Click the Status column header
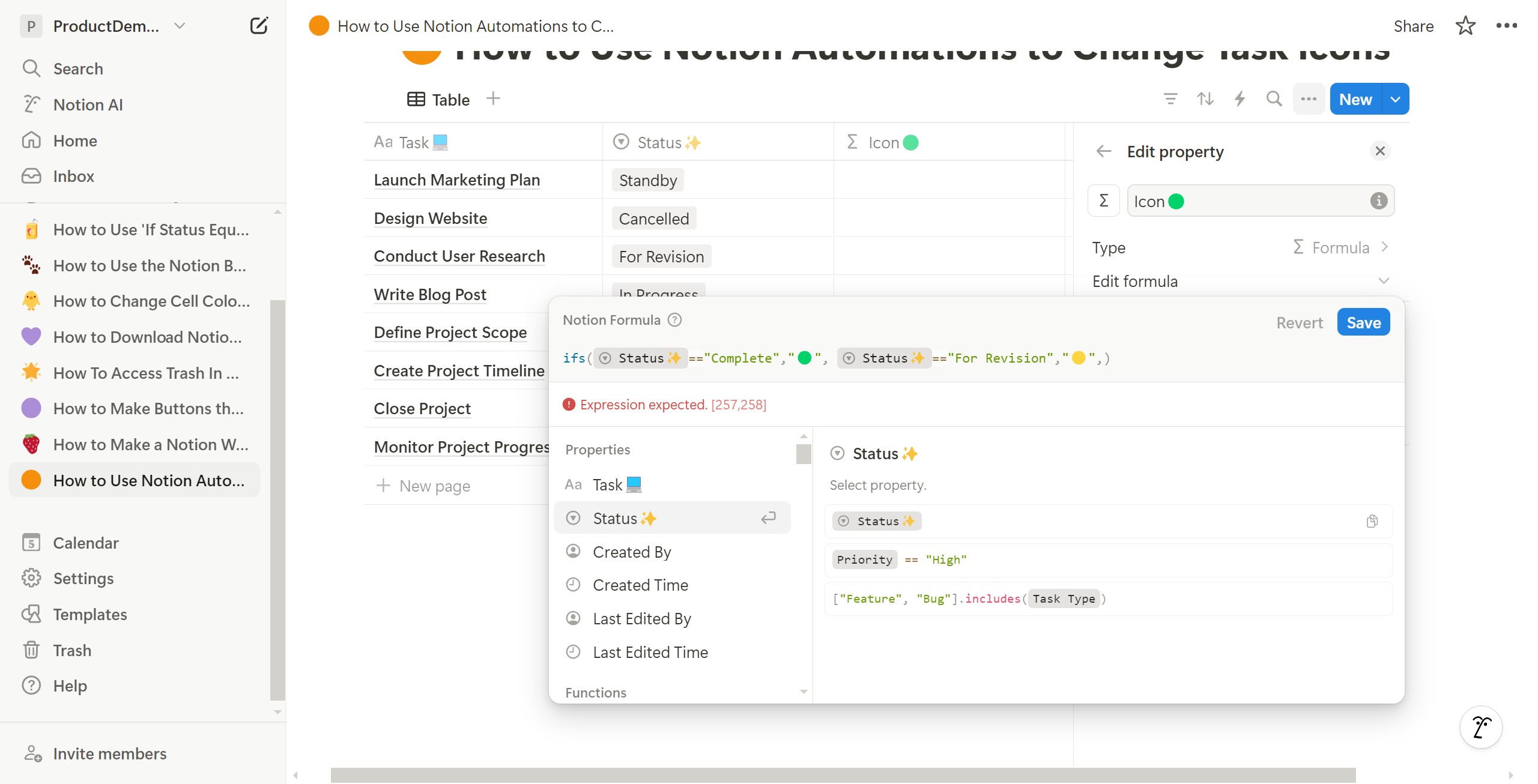The image size is (1538, 784). 718,142
